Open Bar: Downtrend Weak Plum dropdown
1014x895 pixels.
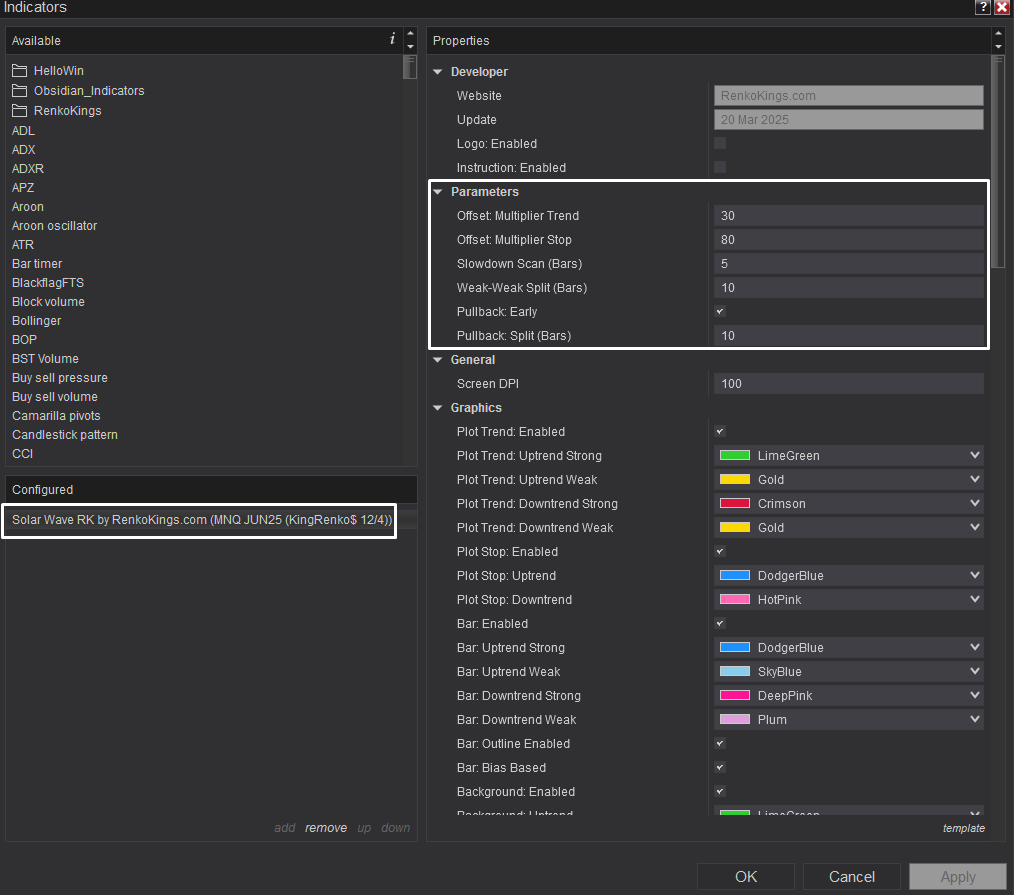[x=848, y=719]
